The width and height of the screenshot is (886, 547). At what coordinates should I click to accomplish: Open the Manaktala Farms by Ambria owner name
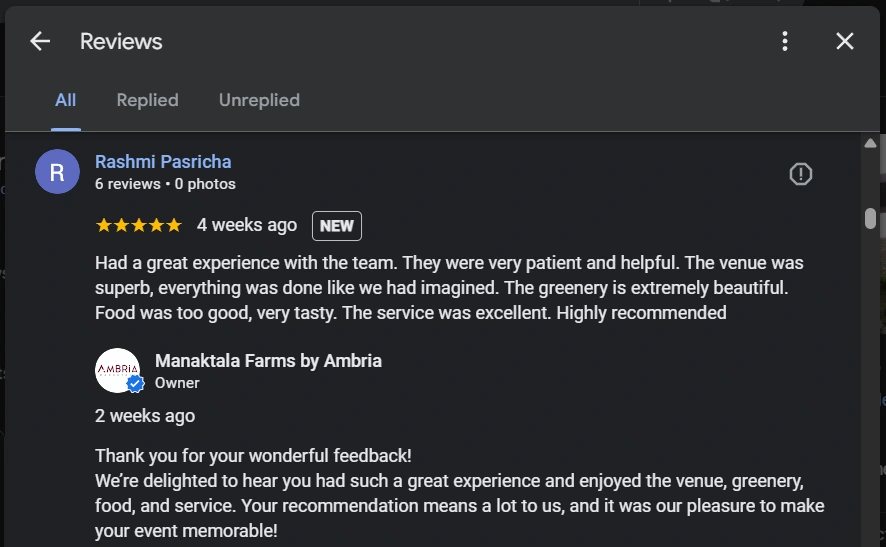(x=268, y=361)
